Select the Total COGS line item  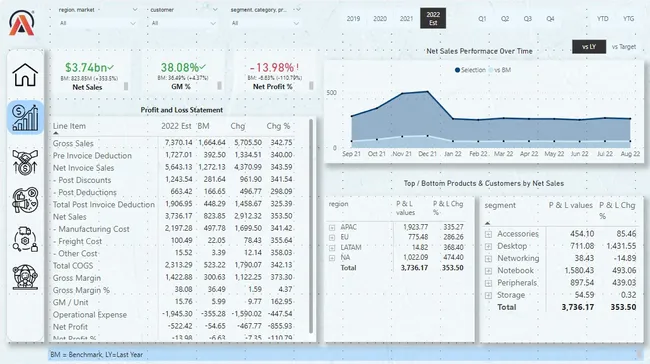point(73,266)
